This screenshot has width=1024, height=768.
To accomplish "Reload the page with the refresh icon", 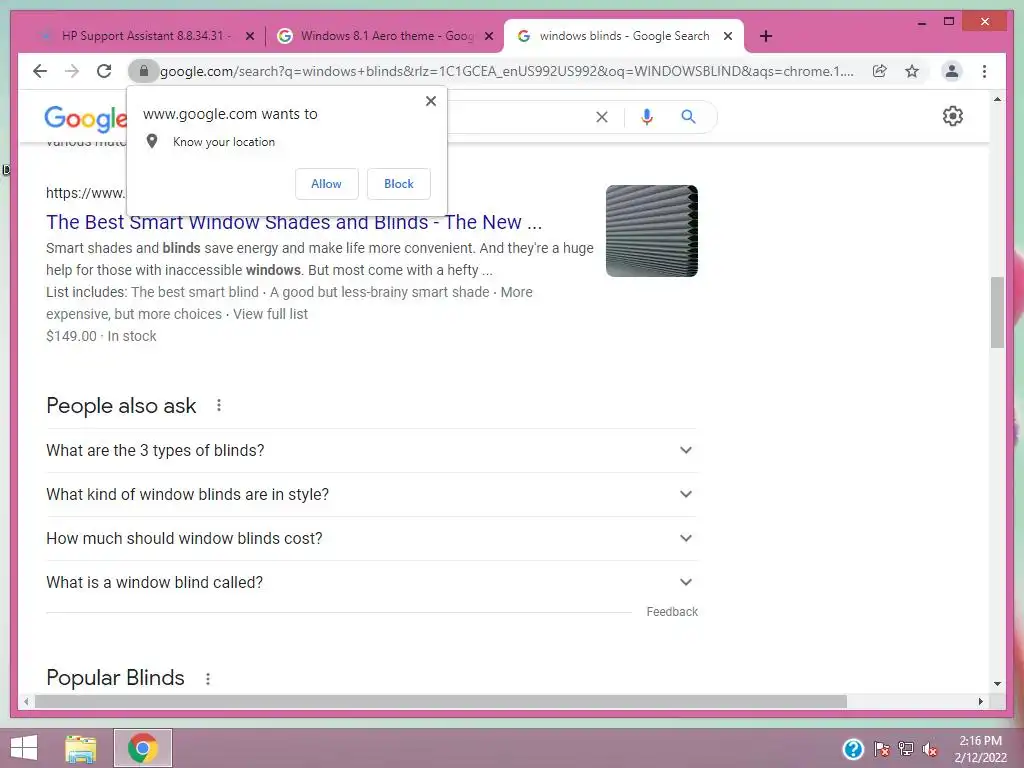I will tap(104, 71).
